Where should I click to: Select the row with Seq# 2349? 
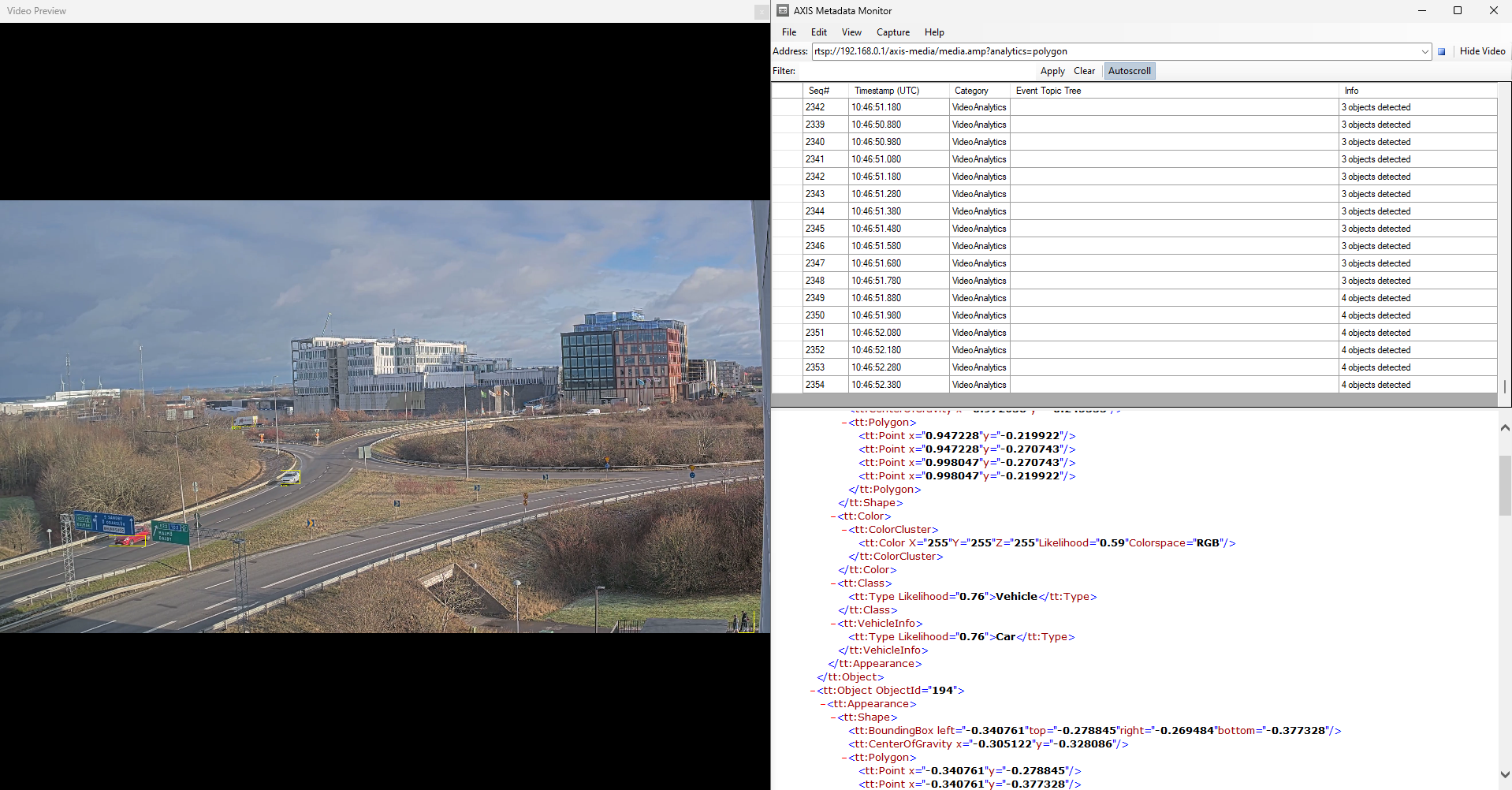pyautogui.click(x=1134, y=298)
